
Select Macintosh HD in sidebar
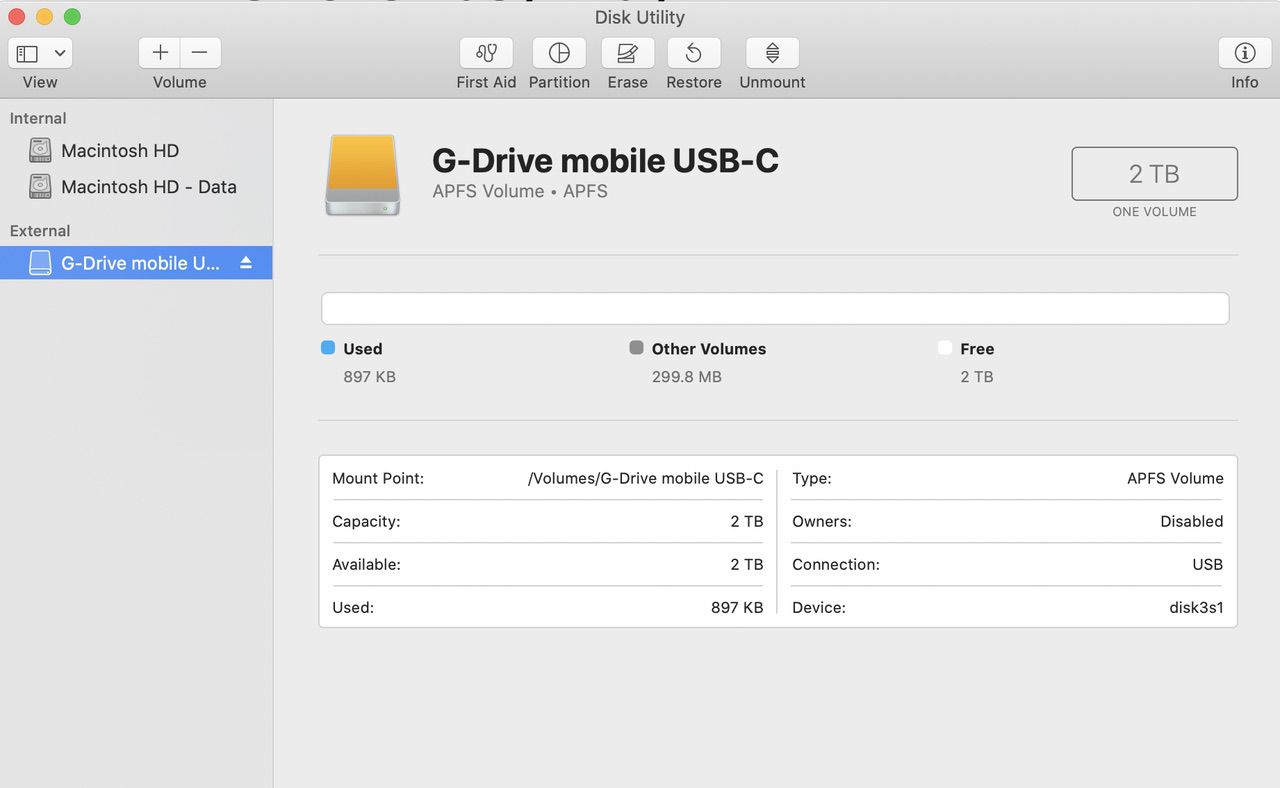[119, 151]
